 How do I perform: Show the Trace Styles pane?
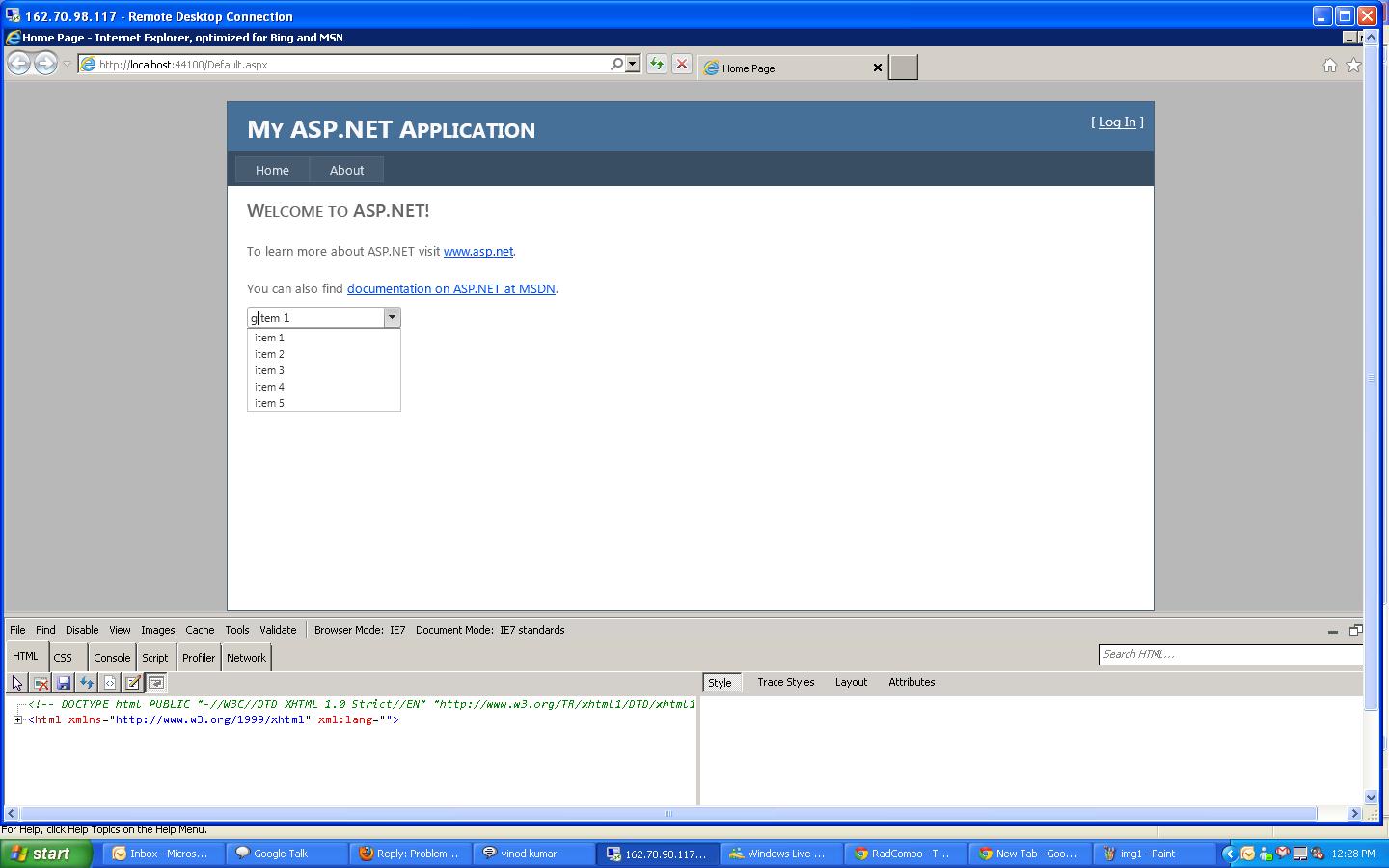tap(786, 682)
